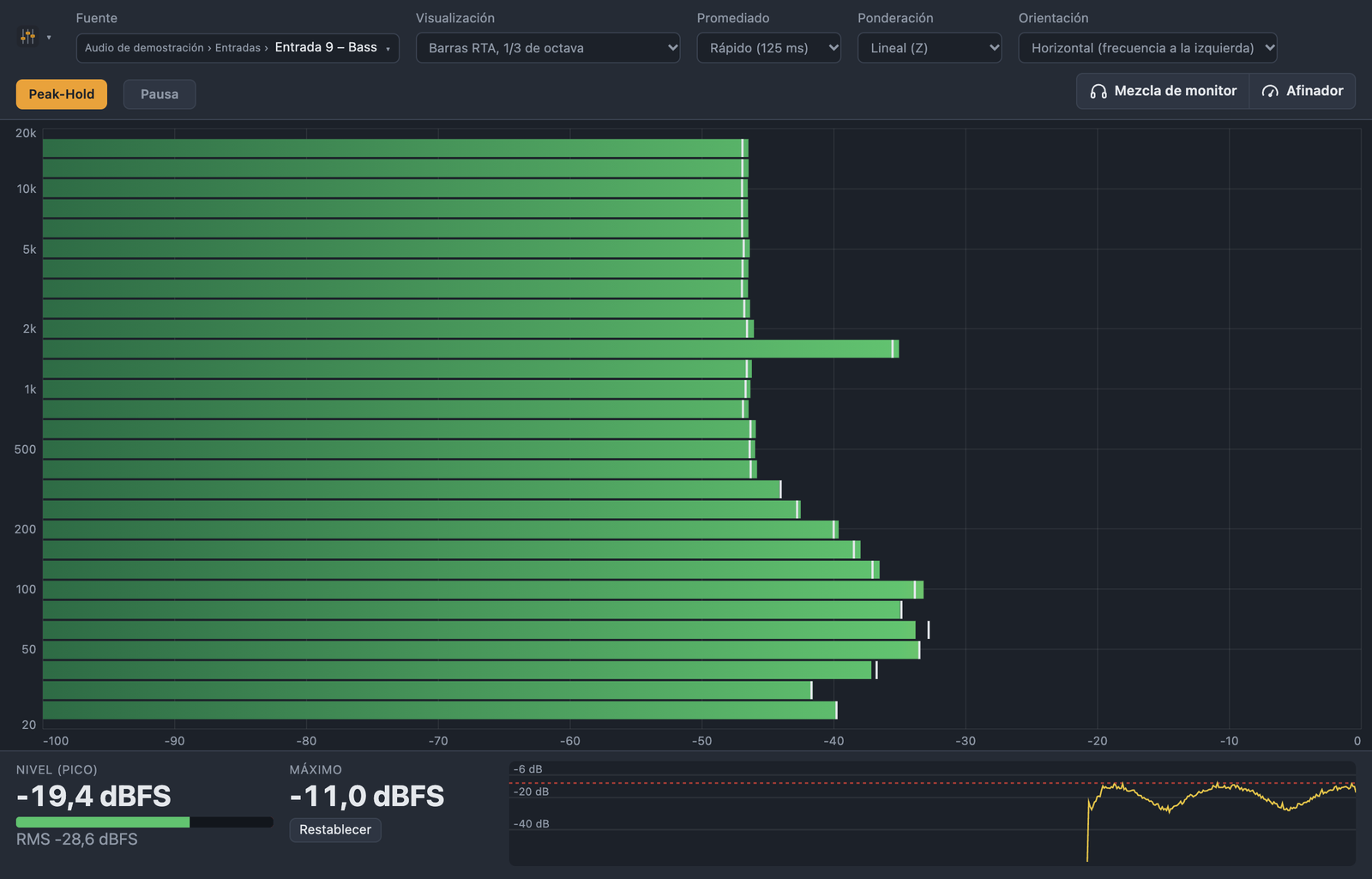Toggle the Pausa button
Viewport: 1372px width, 879px height.
pos(159,94)
